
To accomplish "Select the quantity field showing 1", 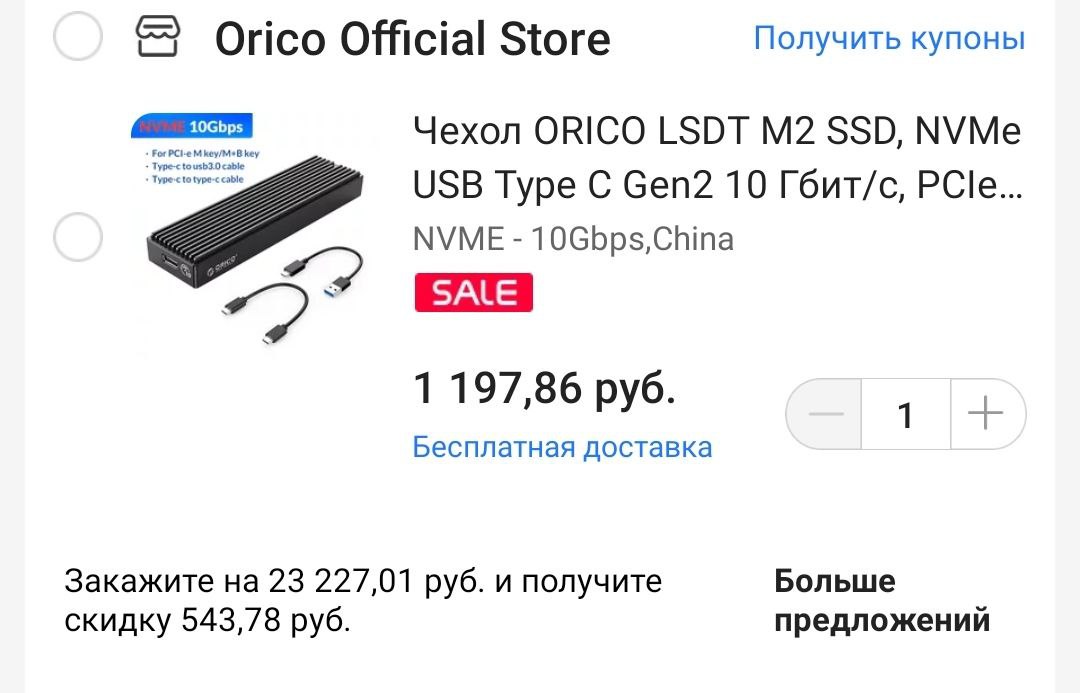I will coord(906,414).
